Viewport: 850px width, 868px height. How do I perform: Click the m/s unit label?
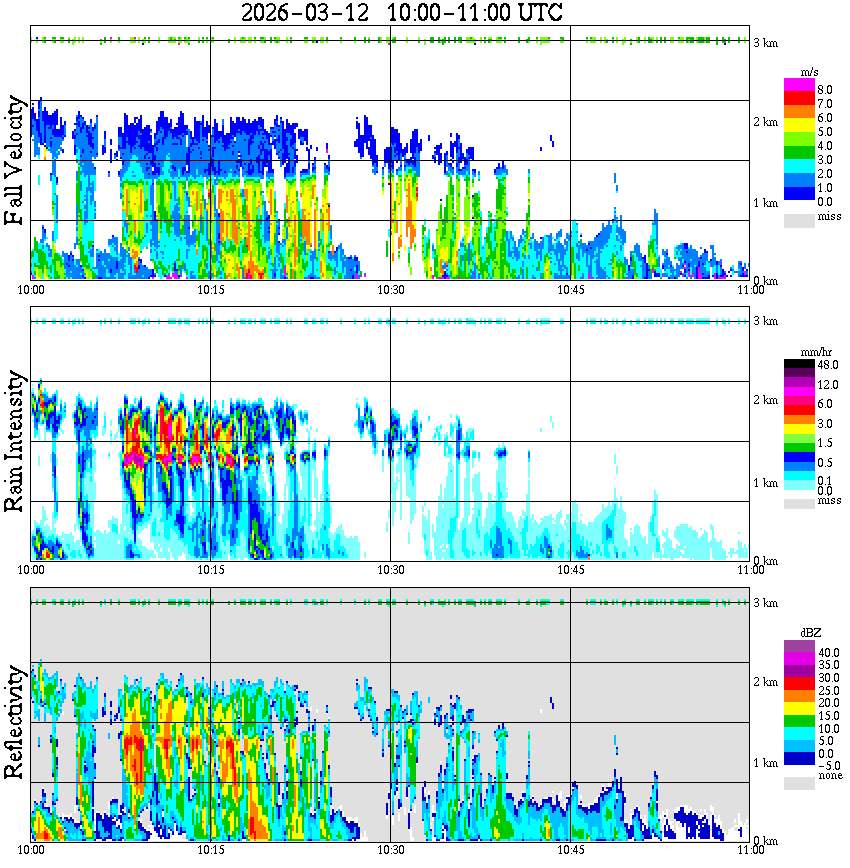pyautogui.click(x=809, y=72)
